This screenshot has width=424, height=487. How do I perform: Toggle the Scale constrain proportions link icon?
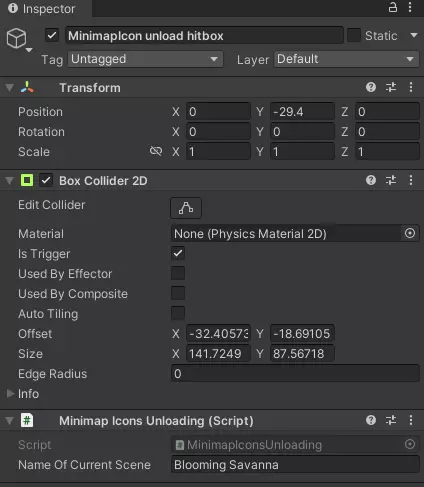pos(156,151)
